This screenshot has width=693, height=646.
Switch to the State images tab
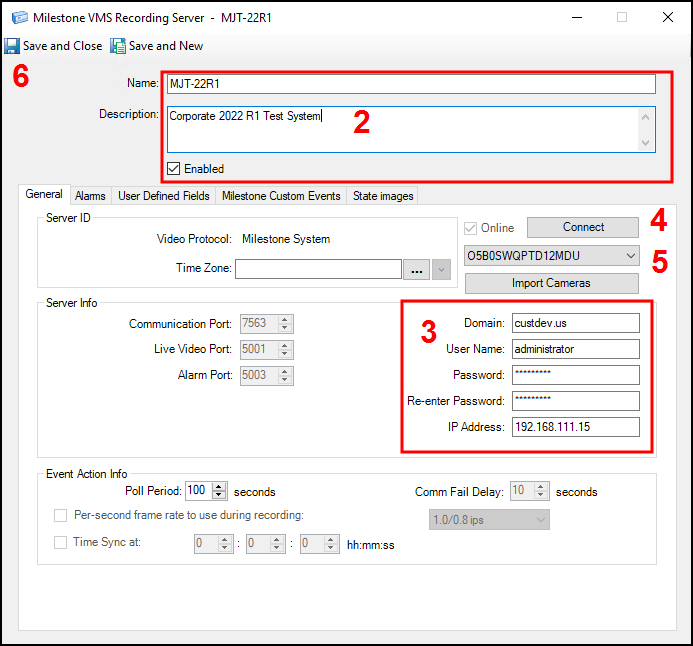(383, 196)
